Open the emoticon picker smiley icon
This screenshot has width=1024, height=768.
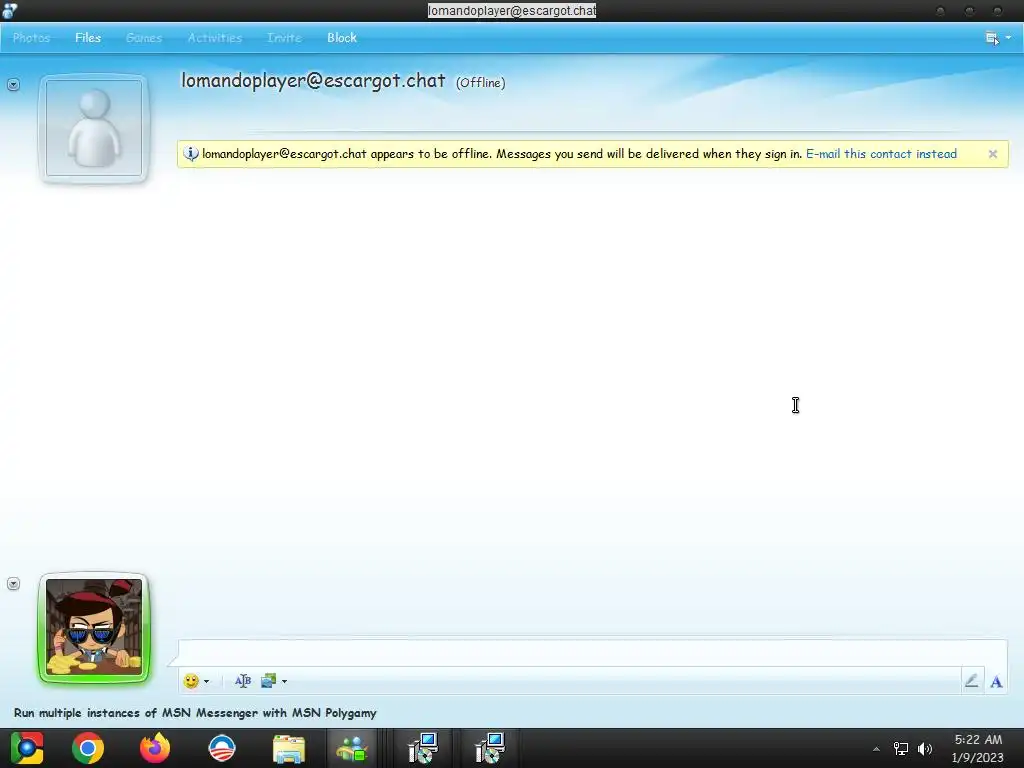pyautogui.click(x=191, y=681)
